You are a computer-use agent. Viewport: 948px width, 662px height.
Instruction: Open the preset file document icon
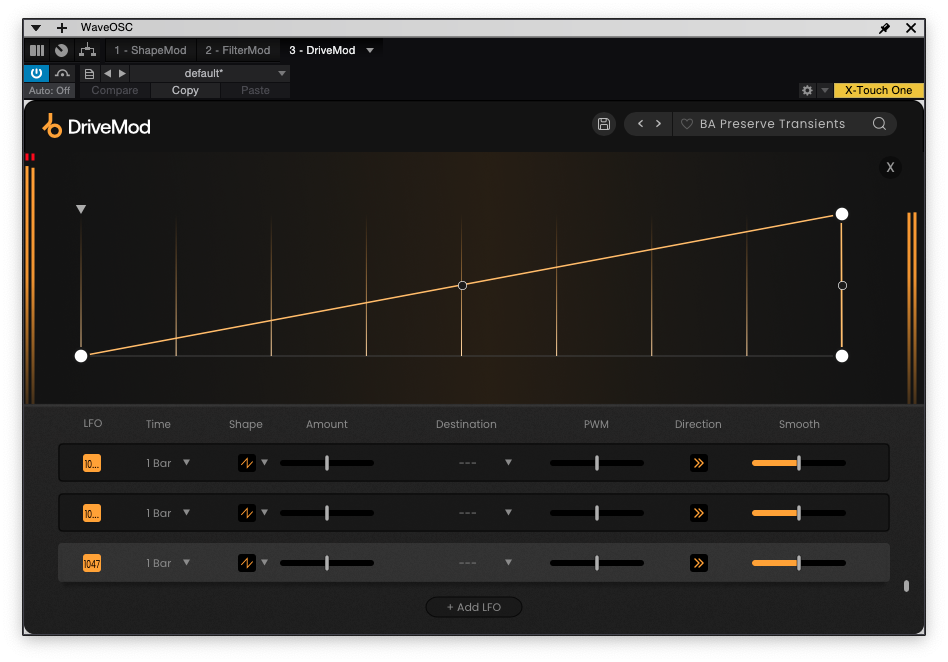[x=89, y=74]
